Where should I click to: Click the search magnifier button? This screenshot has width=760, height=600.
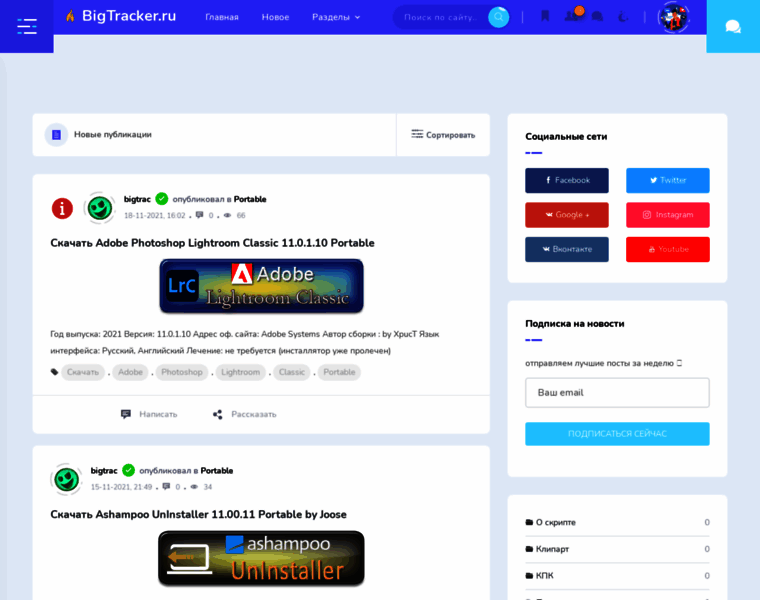click(x=498, y=17)
